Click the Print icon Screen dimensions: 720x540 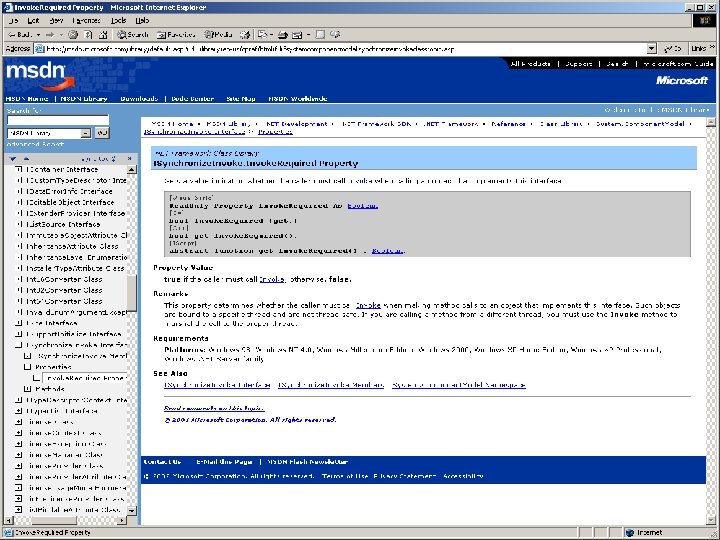pos(282,34)
